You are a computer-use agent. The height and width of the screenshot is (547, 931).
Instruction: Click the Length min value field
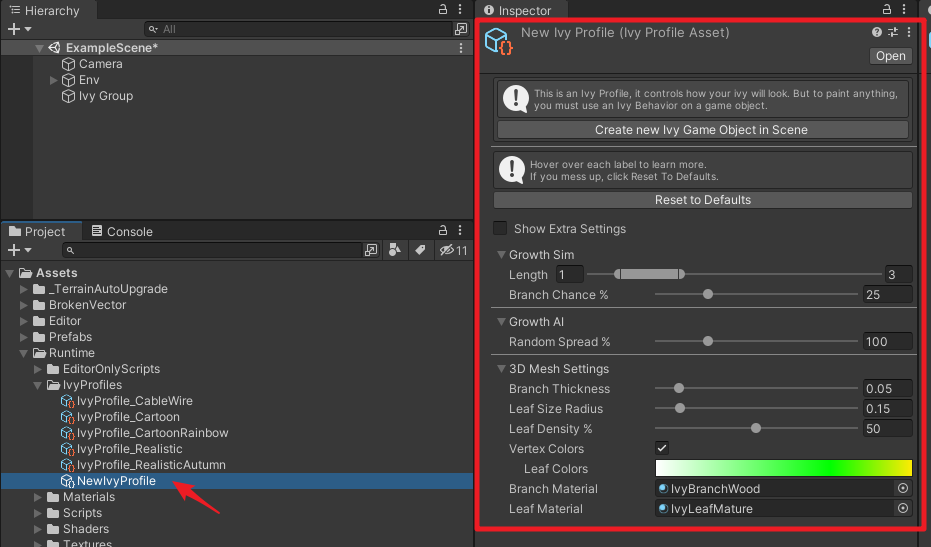tap(570, 274)
